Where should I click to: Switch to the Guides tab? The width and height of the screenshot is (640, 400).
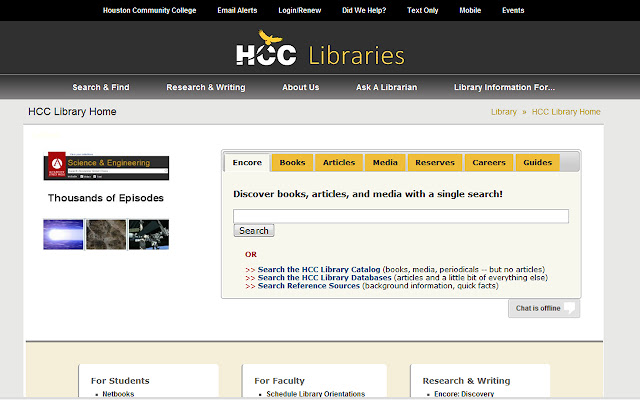tap(538, 162)
